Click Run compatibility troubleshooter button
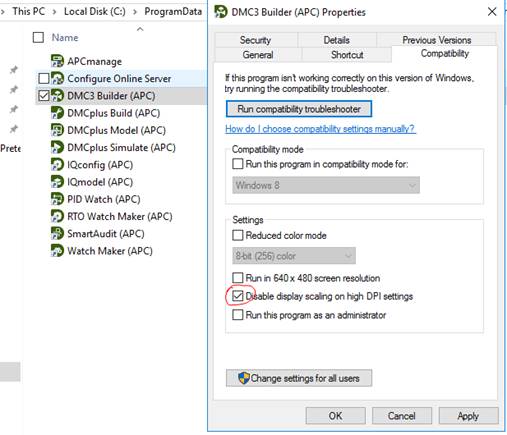The image size is (507, 435). tap(299, 109)
